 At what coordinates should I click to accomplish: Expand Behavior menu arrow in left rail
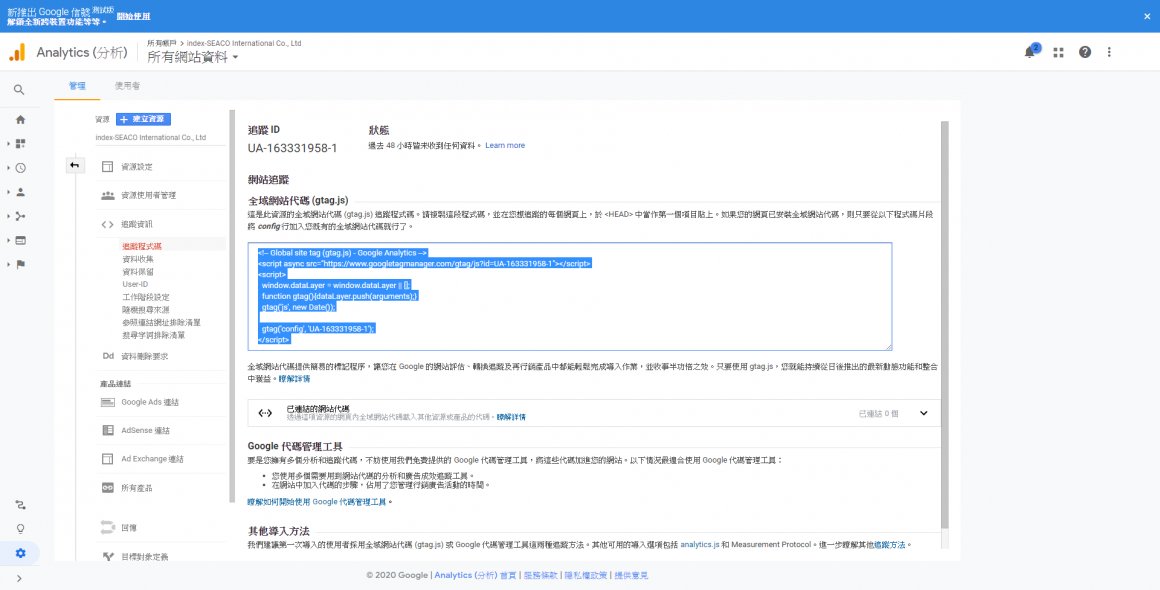8,240
